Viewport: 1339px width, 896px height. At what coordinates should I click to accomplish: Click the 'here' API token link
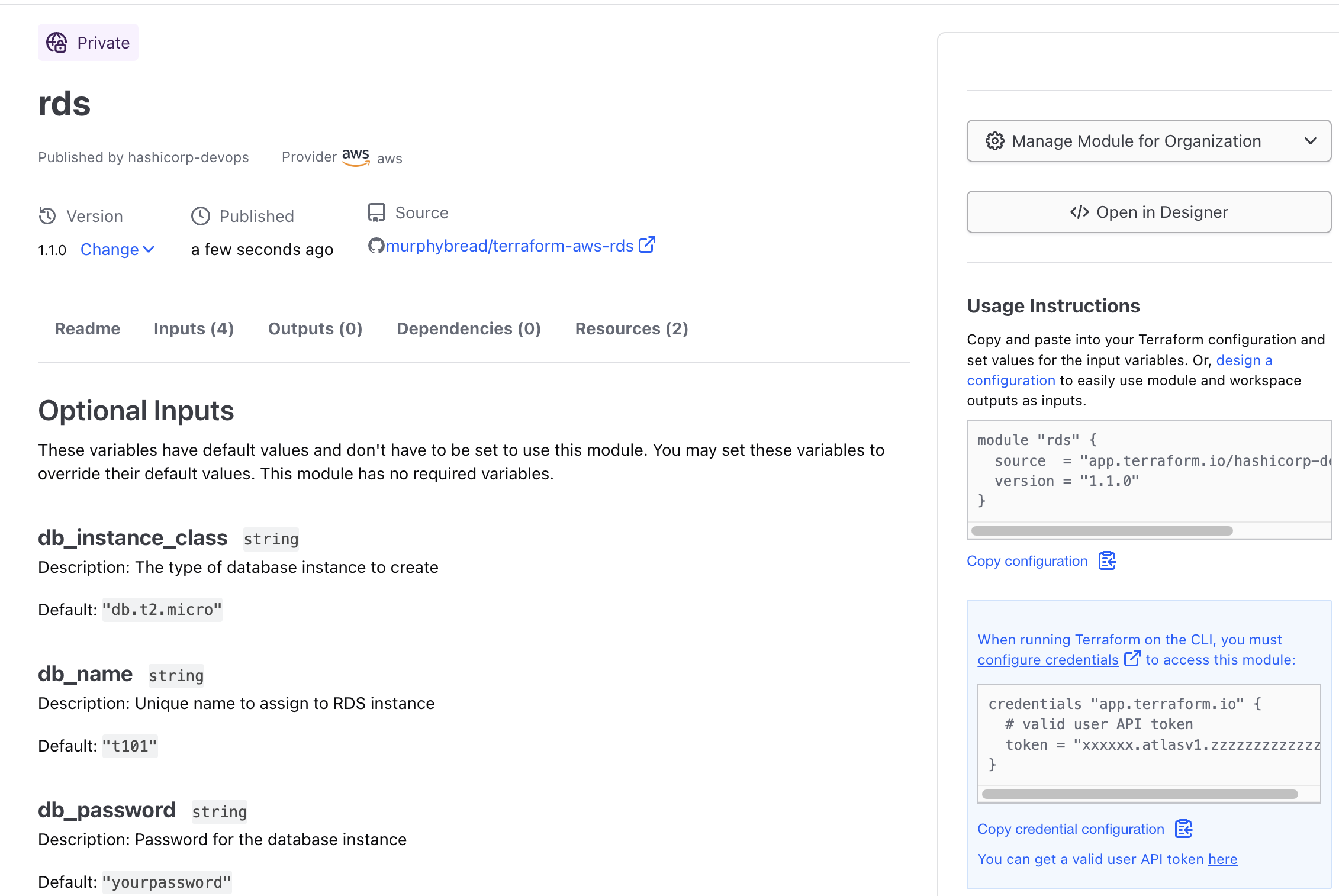pos(1222,859)
